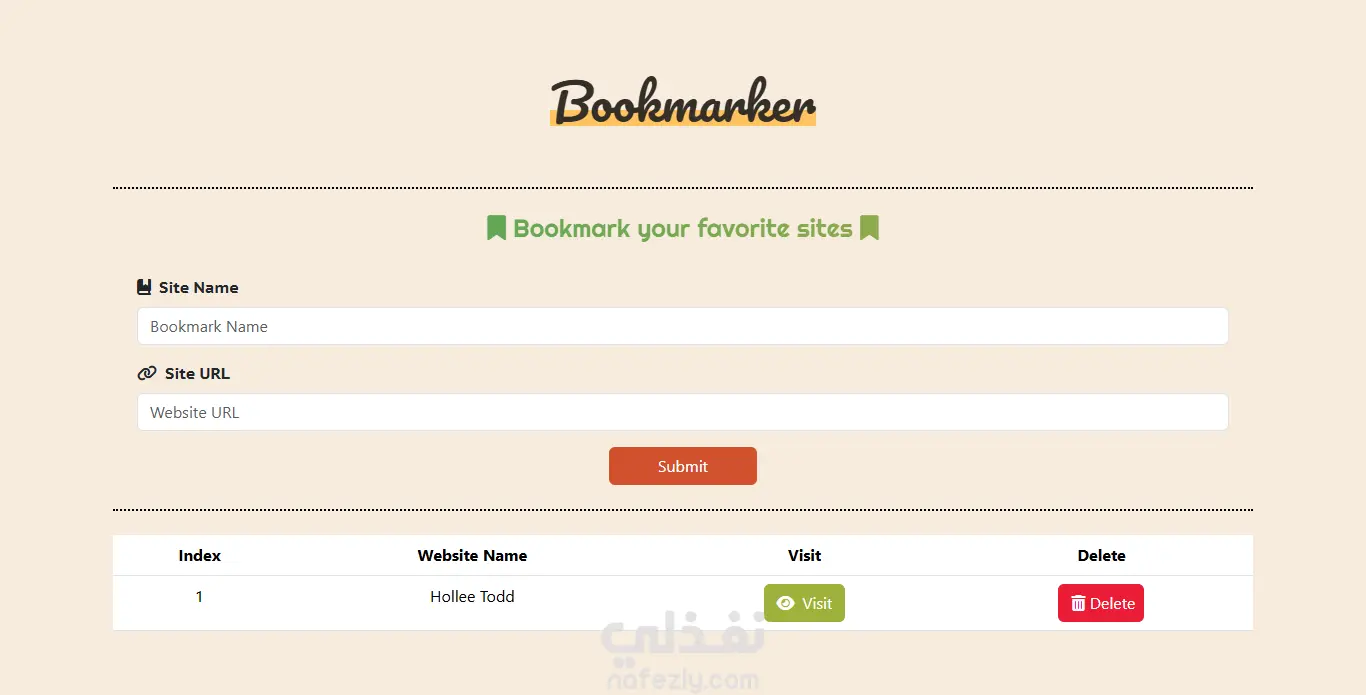Screen dimensions: 1366x695
Task: Visit the Hollee Todd bookmark
Action: (804, 603)
